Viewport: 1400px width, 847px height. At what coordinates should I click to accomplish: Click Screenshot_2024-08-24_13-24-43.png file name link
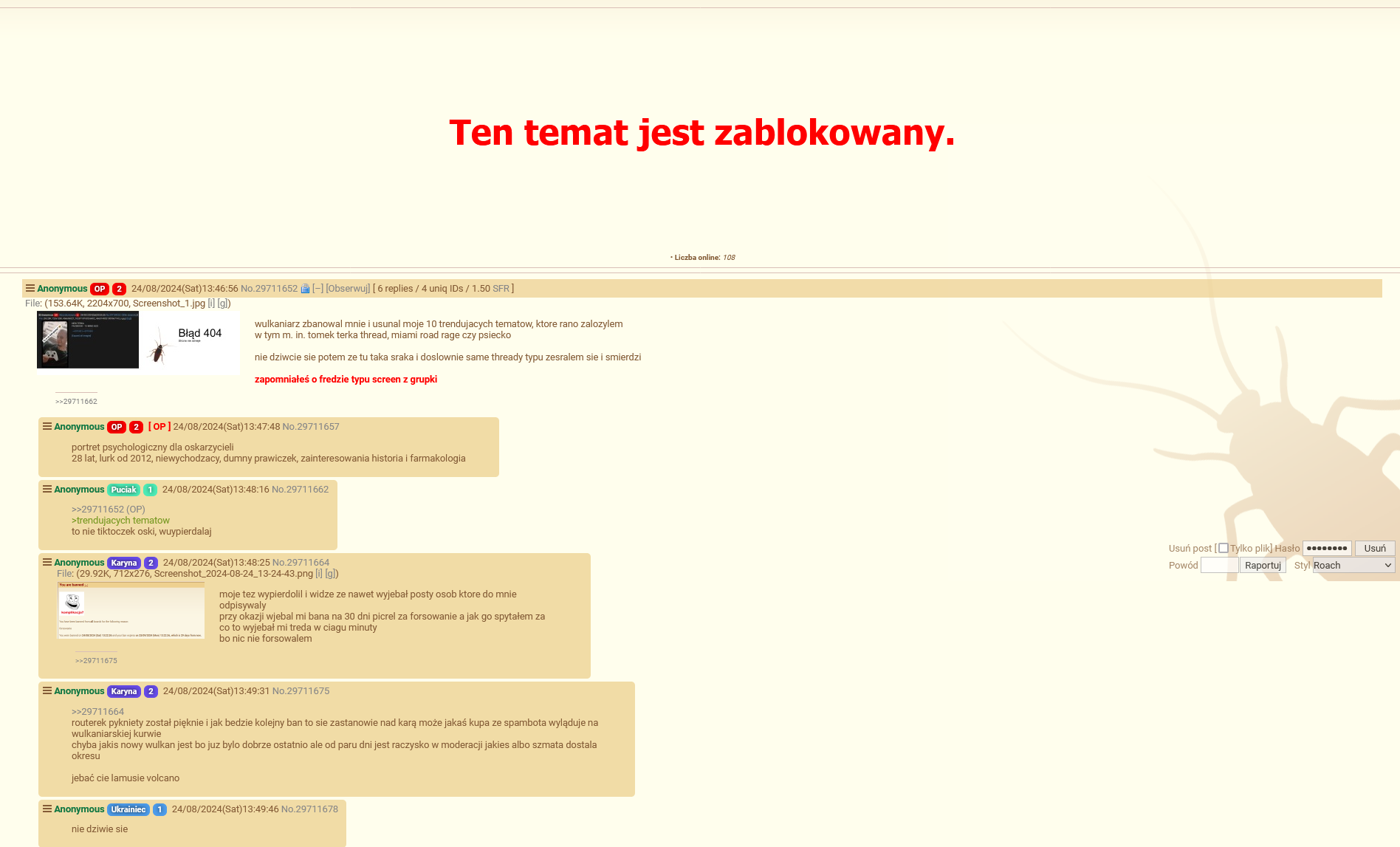pos(233,574)
